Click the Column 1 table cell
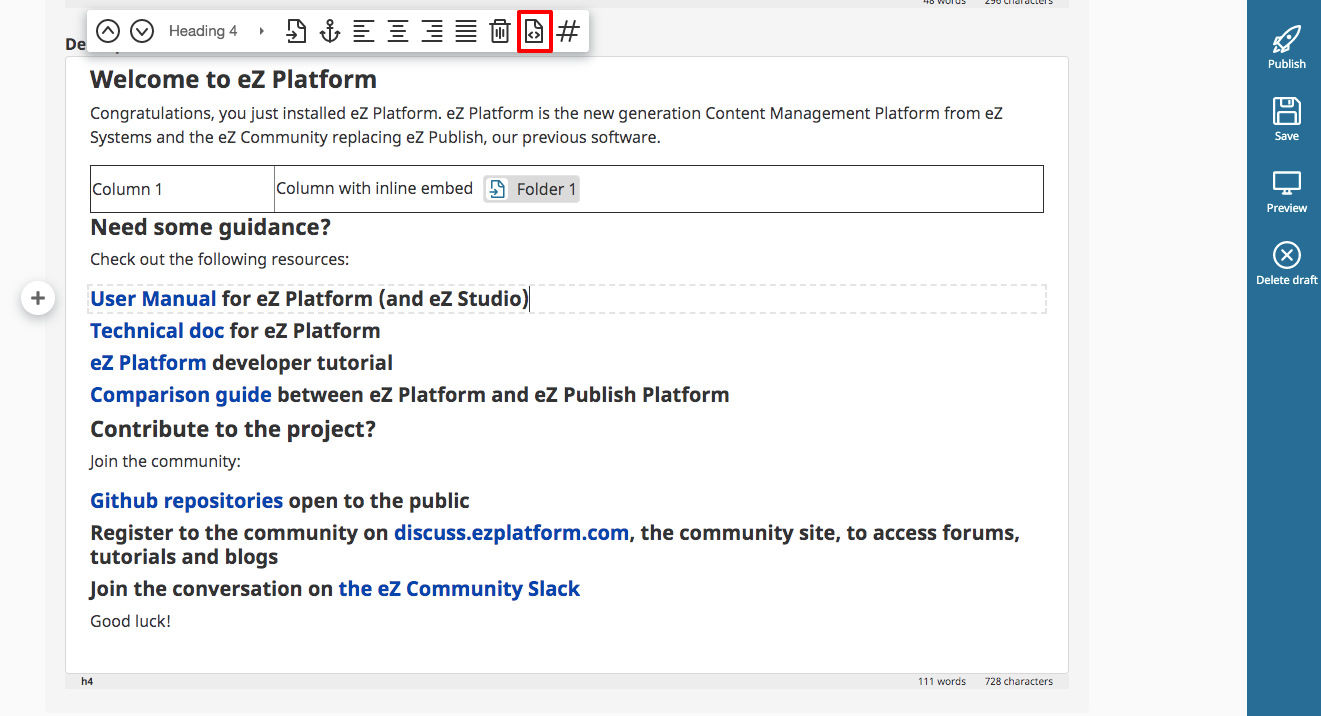This screenshot has height=716, width=1321. 182,189
